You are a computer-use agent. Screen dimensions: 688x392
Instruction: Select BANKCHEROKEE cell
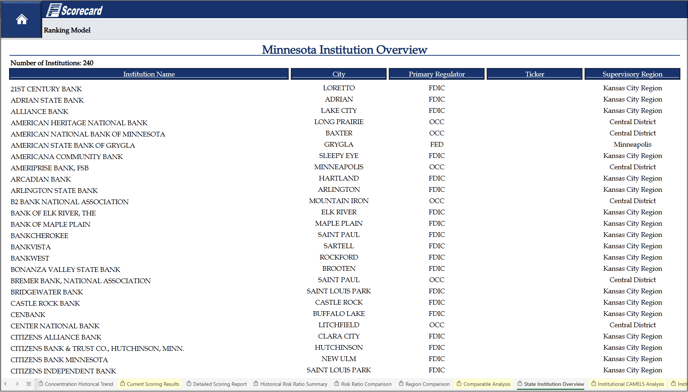point(39,236)
